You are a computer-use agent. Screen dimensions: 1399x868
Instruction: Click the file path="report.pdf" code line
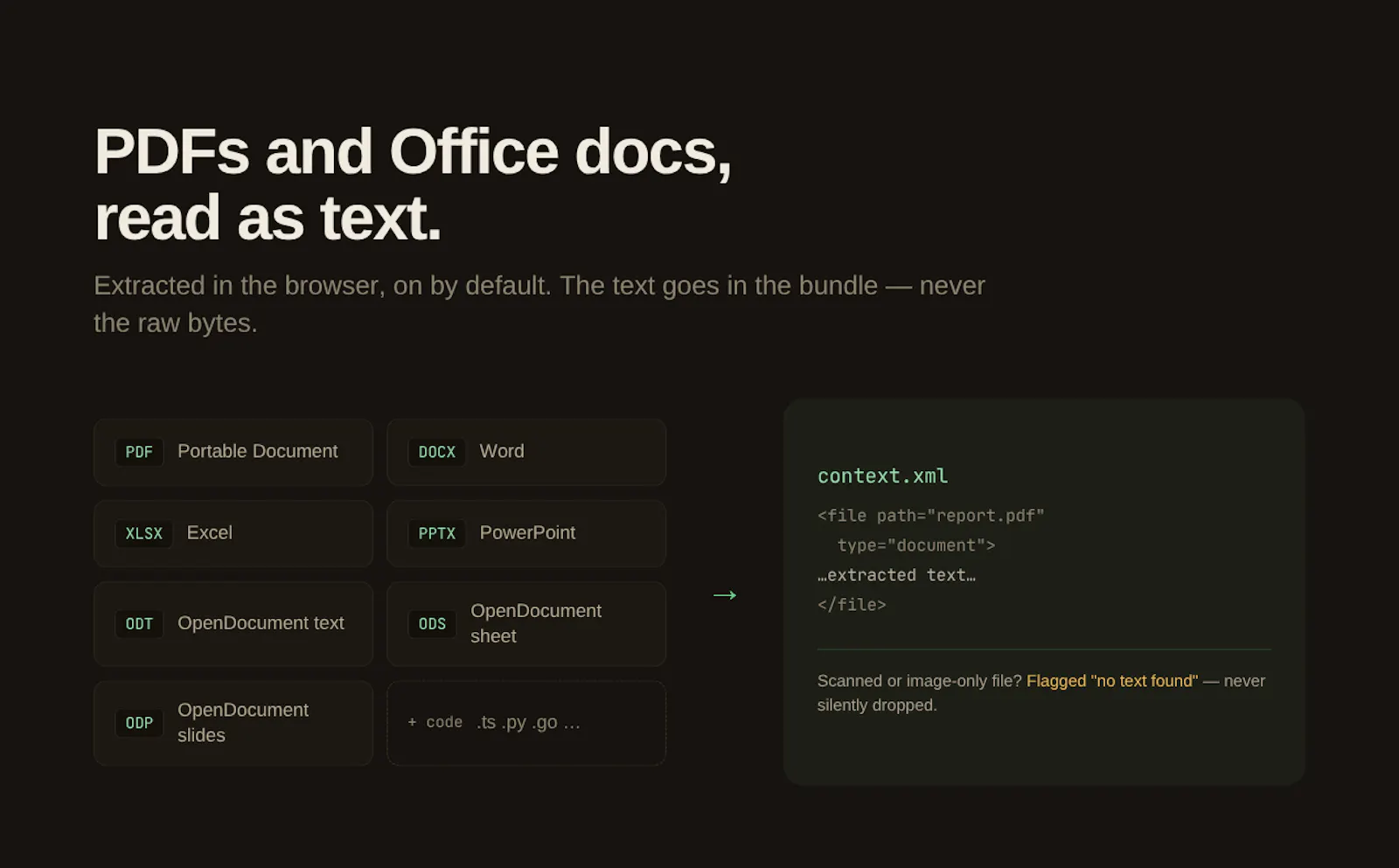point(930,516)
